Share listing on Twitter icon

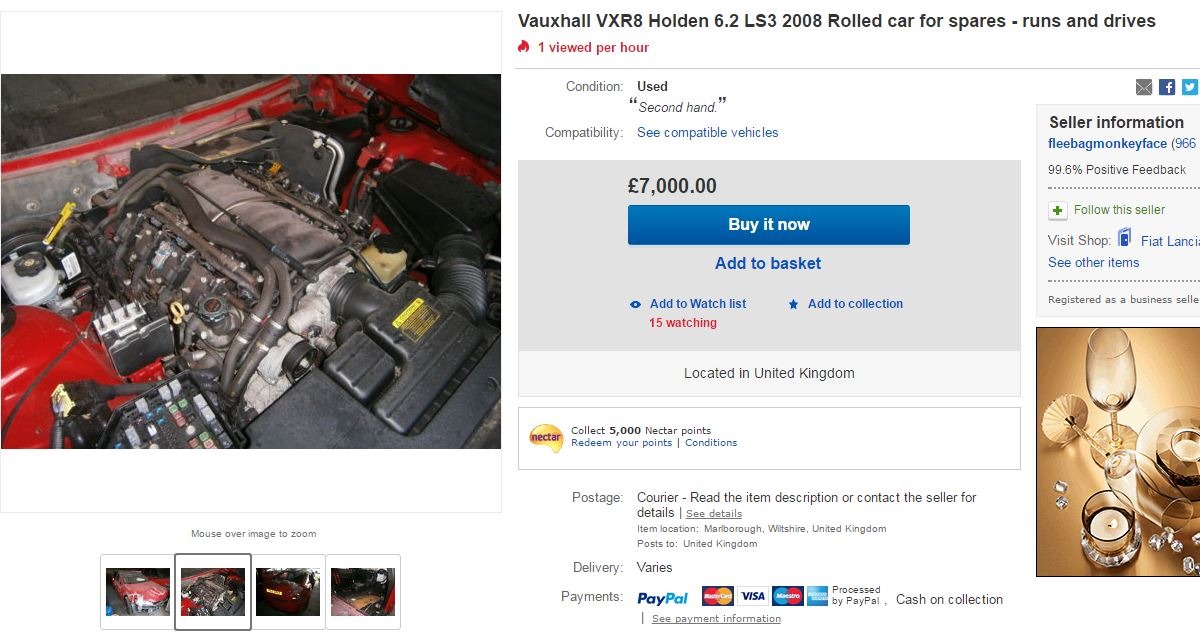pos(1189,87)
